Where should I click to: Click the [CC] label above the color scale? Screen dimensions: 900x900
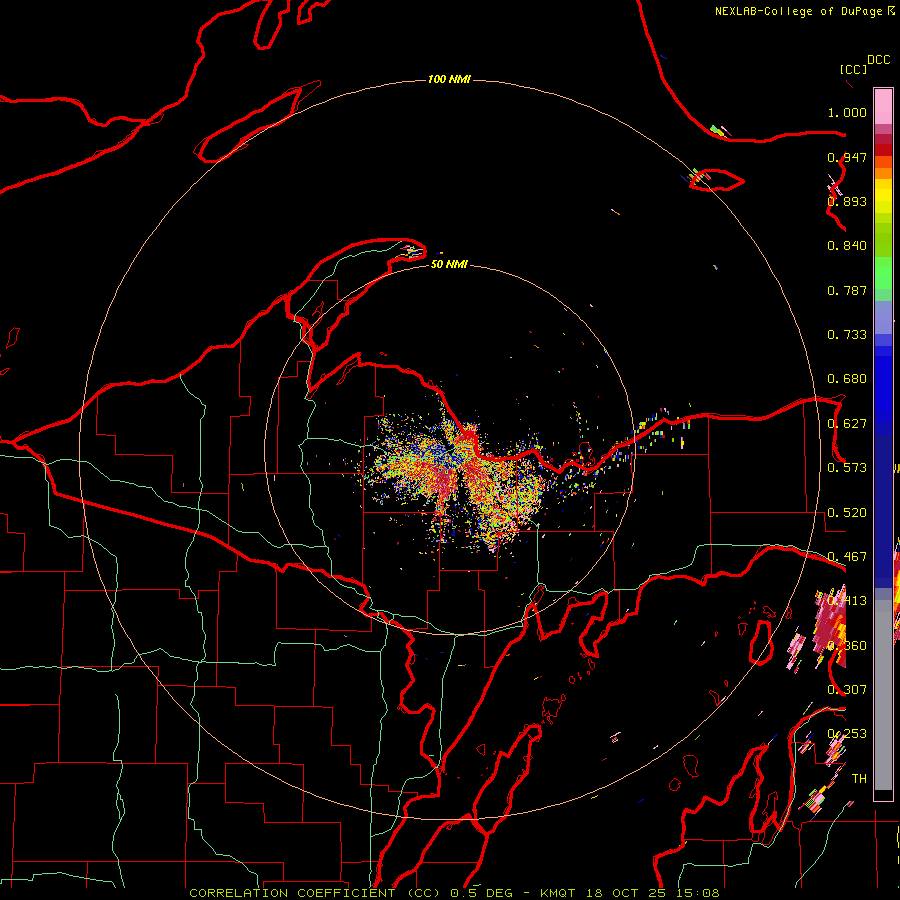tap(853, 69)
